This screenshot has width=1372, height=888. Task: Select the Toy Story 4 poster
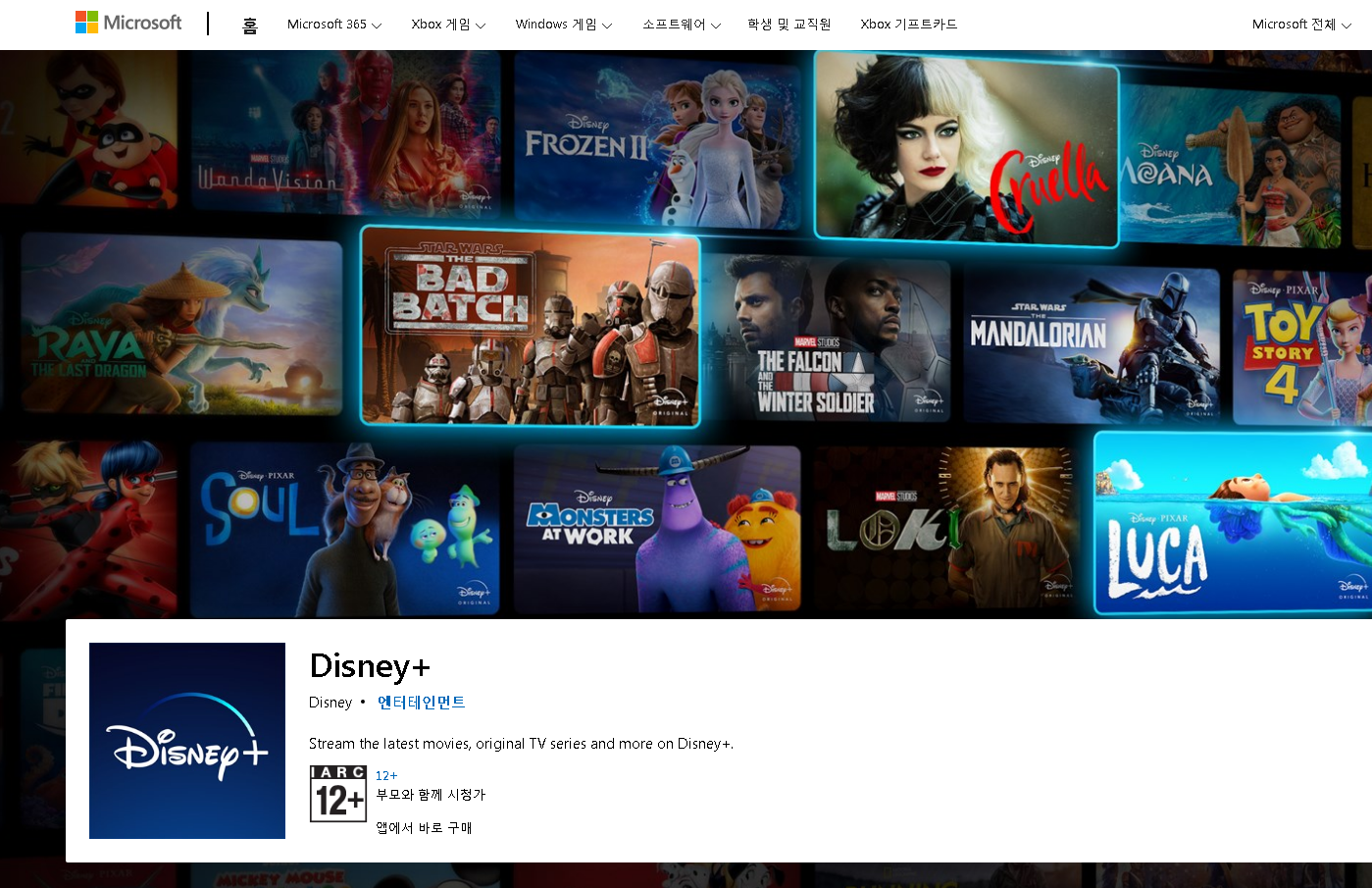pyautogui.click(x=1302, y=347)
